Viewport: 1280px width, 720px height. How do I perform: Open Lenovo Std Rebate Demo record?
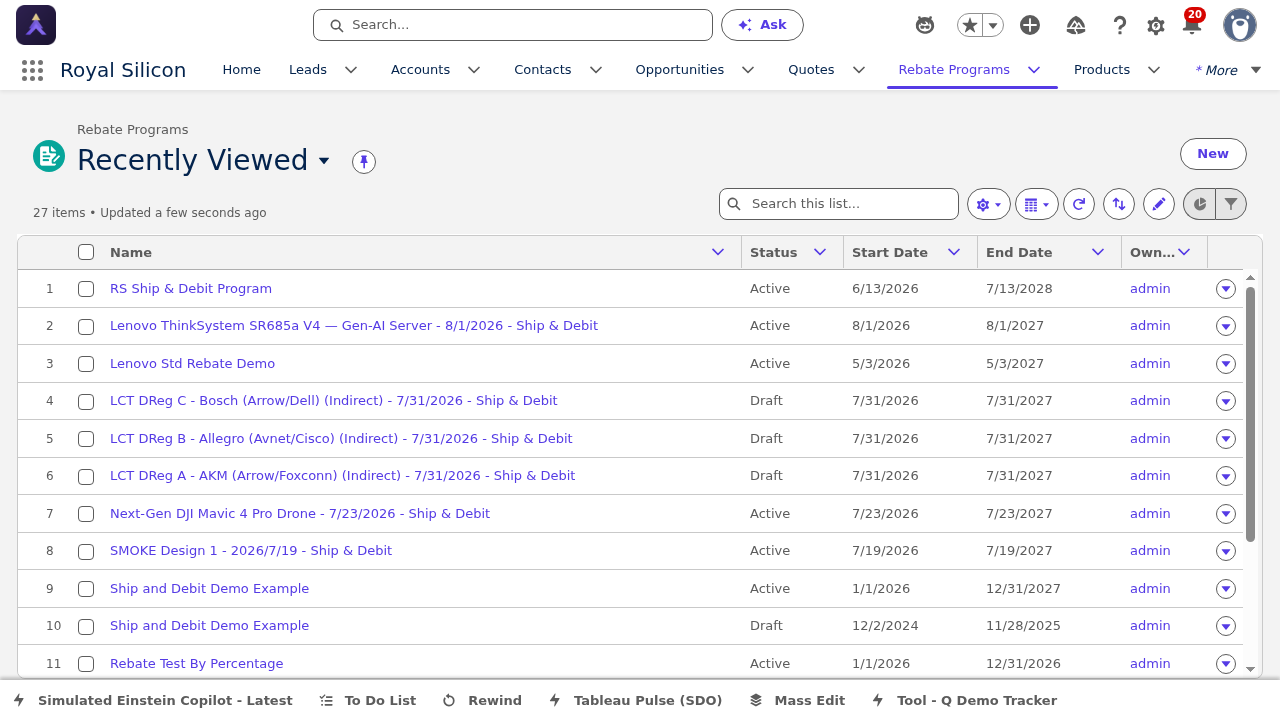192,364
